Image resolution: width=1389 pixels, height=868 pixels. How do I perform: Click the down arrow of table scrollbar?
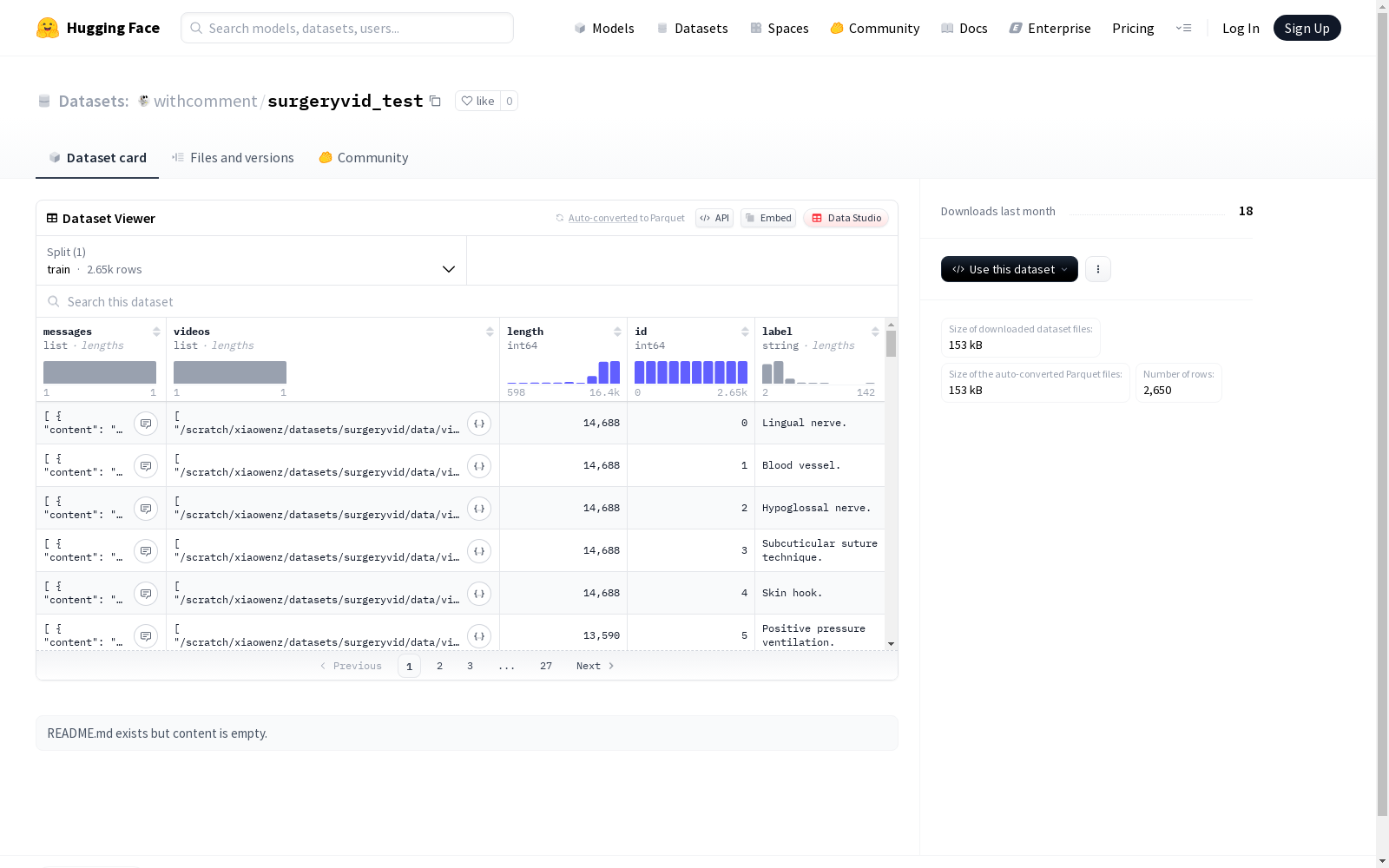891,644
